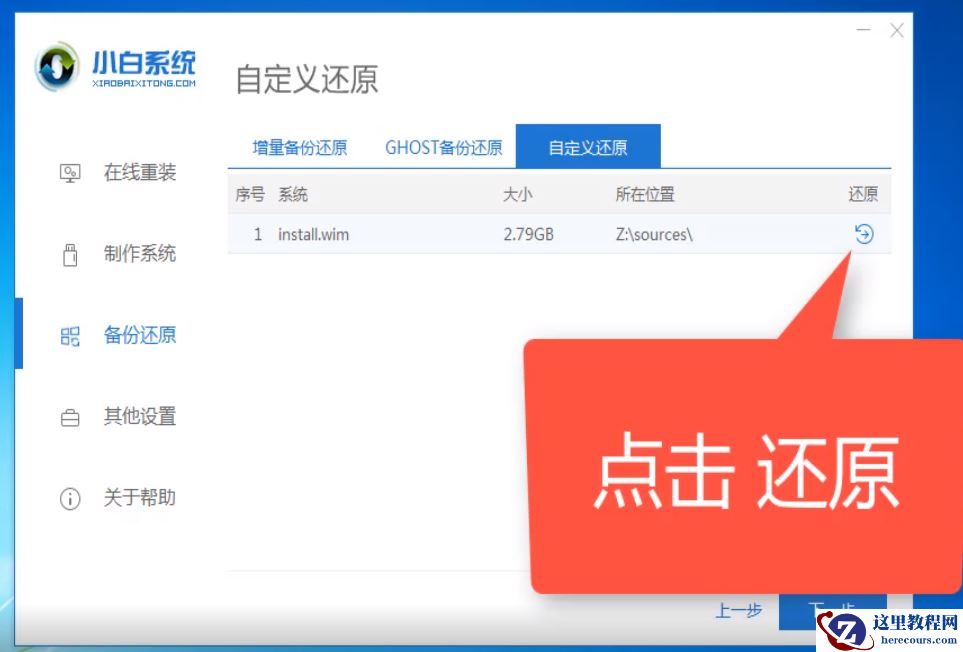The width and height of the screenshot is (963, 652).
Task: Select the 在线重装 monitor icon in sidebar
Action: [70, 172]
